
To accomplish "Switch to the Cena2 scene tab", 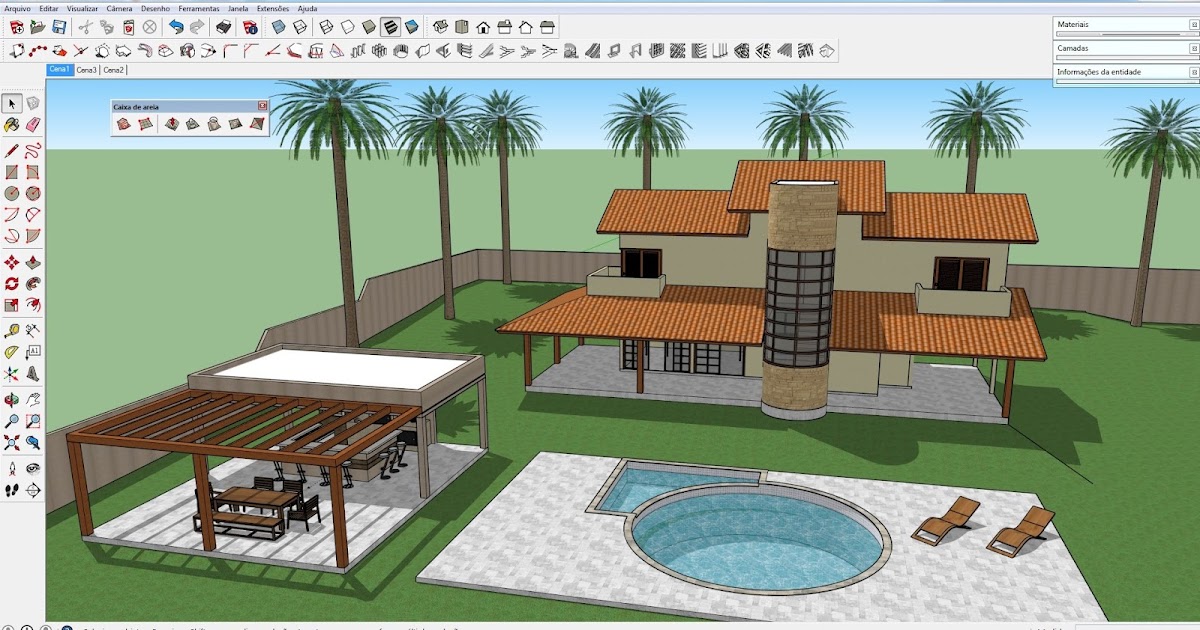I will (x=114, y=70).
